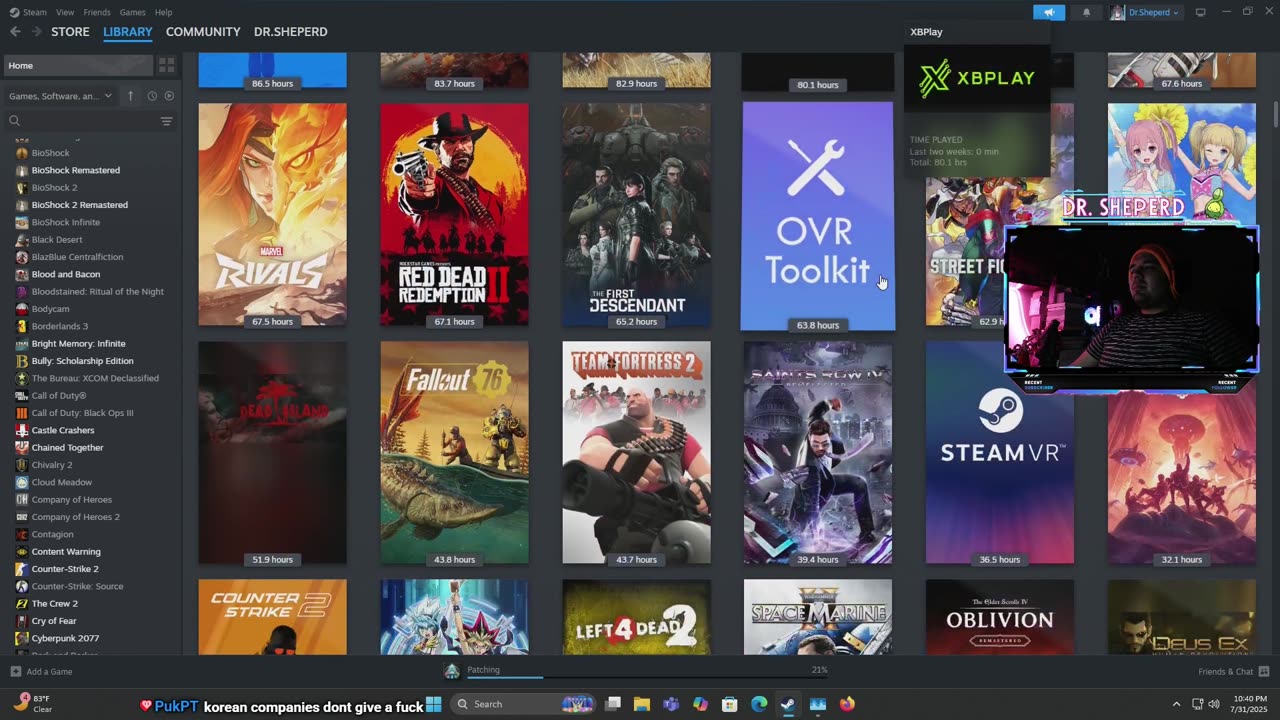Open File Explorer from taskbar
The height and width of the screenshot is (720, 1280).
(x=642, y=704)
